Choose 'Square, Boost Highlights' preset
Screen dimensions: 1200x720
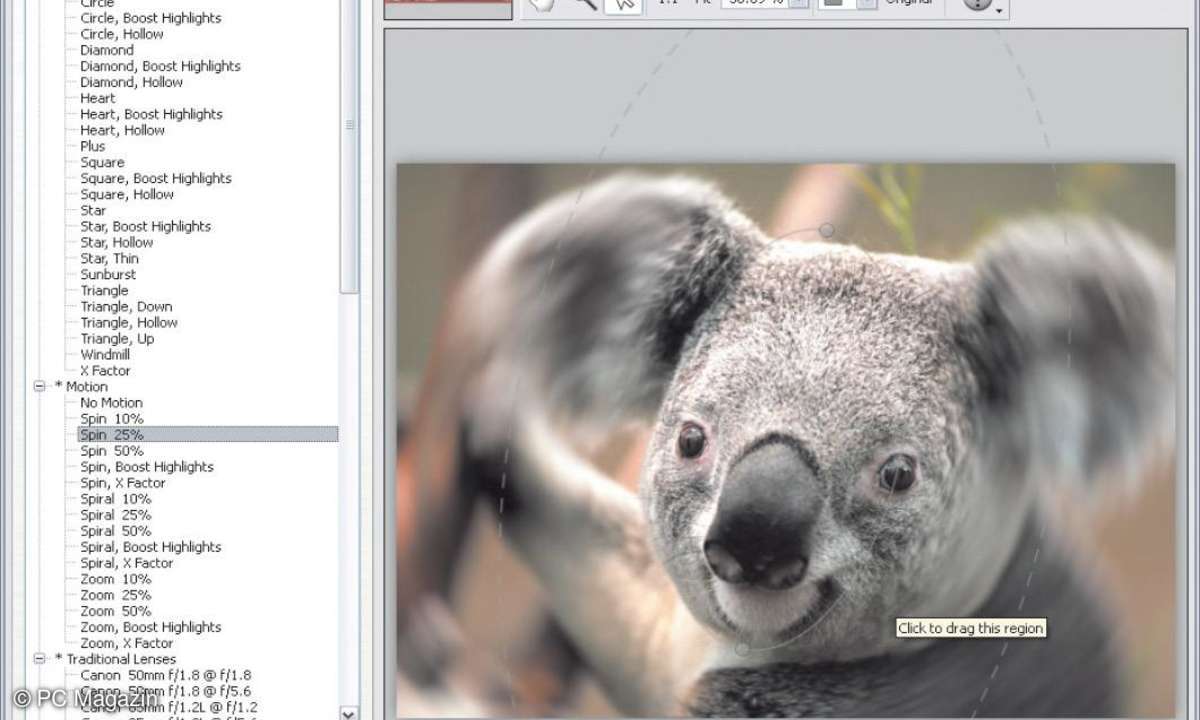(156, 178)
